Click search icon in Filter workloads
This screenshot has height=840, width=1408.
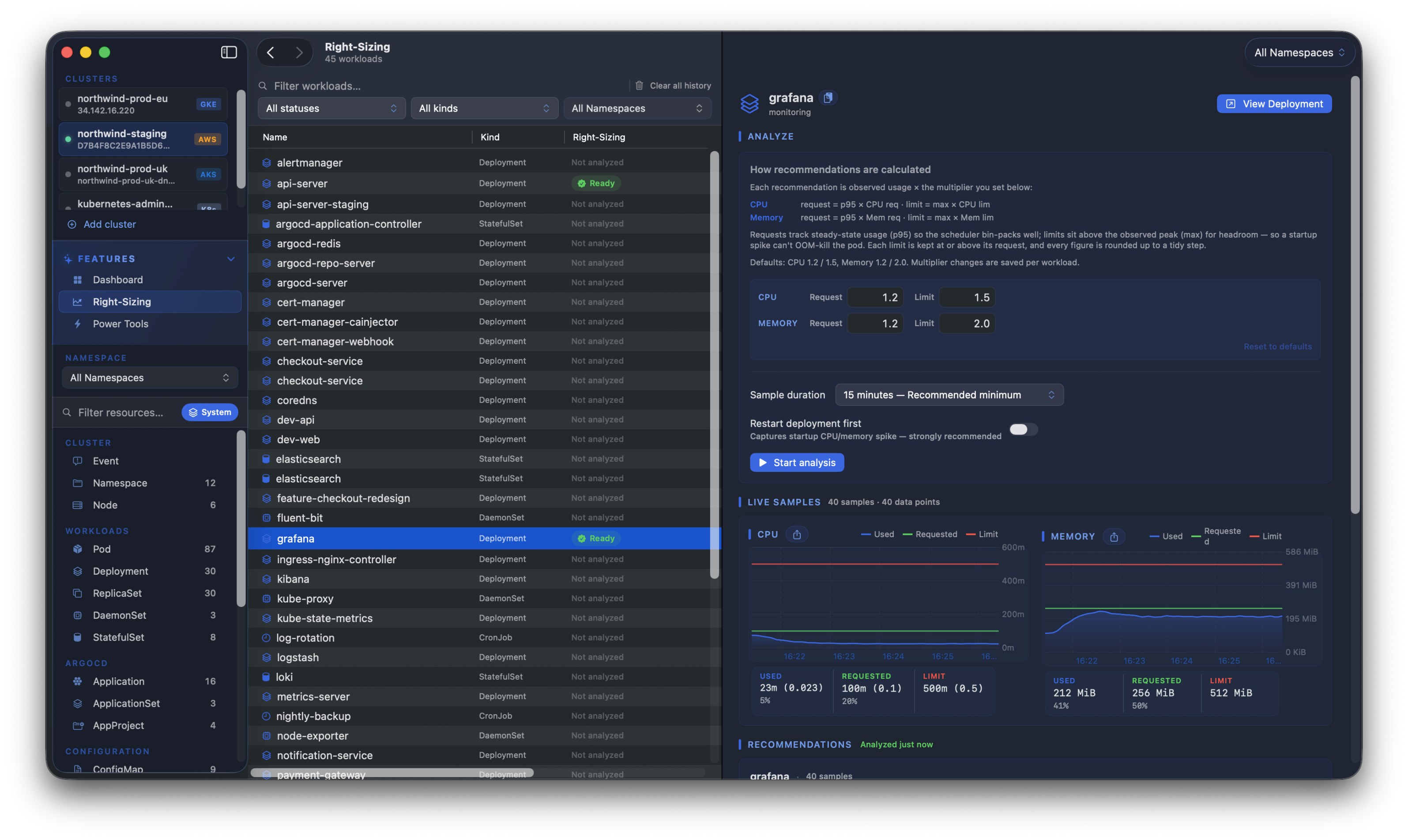click(x=263, y=86)
